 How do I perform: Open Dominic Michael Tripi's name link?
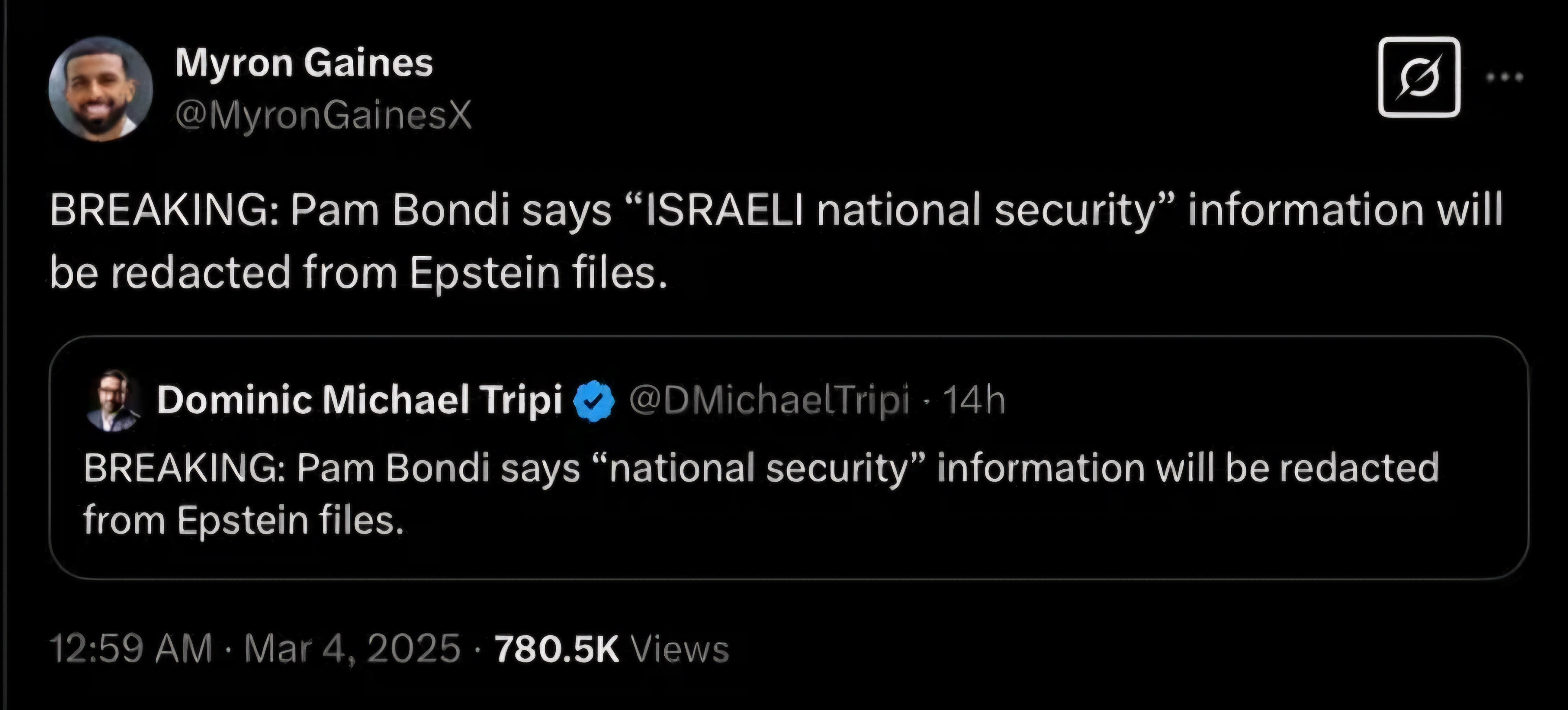tap(359, 400)
